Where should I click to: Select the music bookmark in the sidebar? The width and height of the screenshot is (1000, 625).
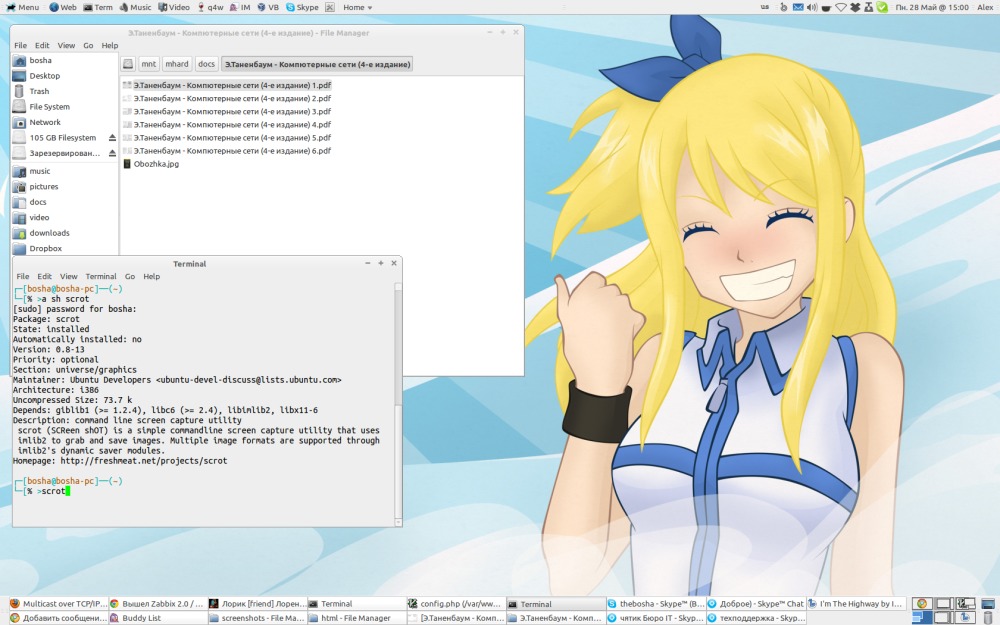click(64, 171)
